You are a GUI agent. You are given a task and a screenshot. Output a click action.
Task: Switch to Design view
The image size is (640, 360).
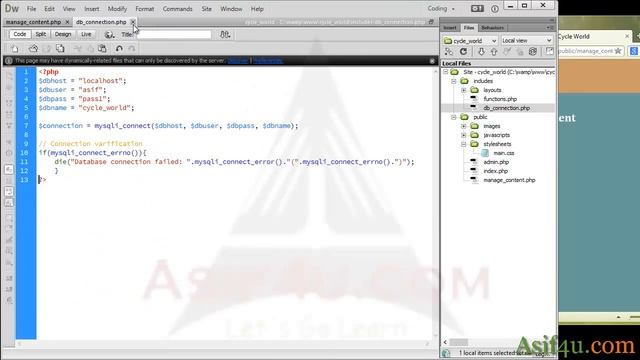63,34
